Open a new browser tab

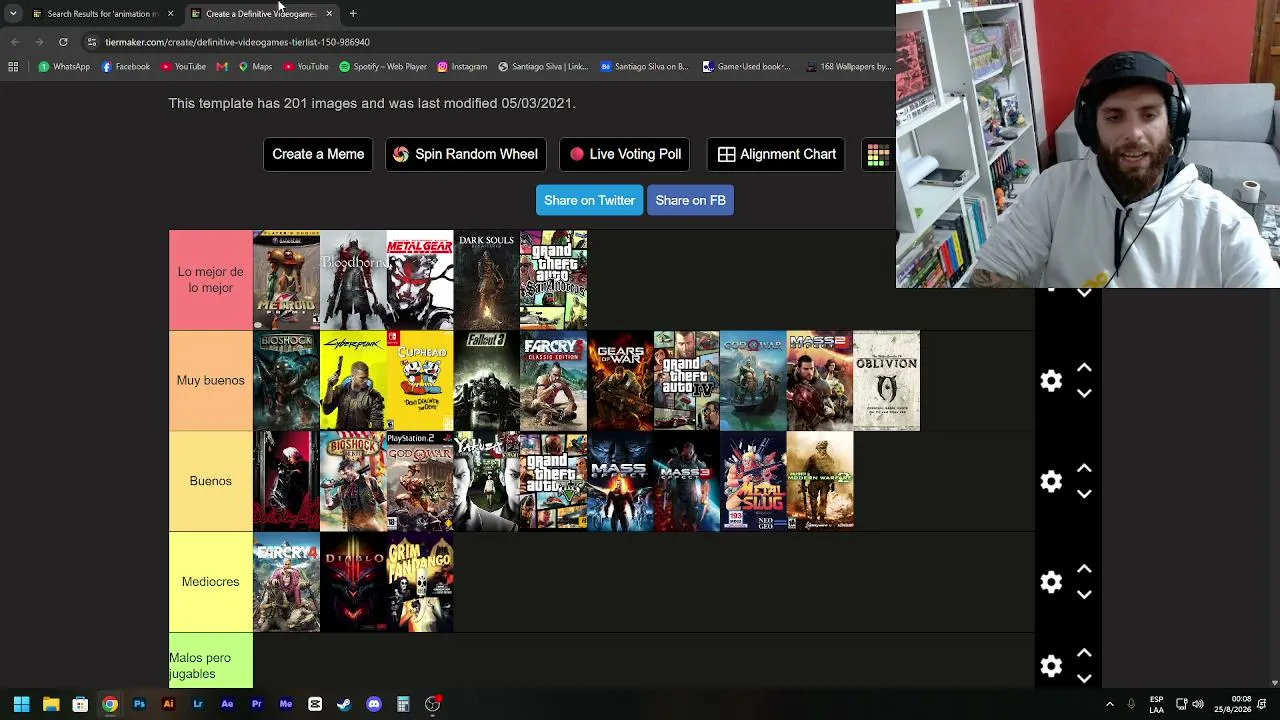353,13
